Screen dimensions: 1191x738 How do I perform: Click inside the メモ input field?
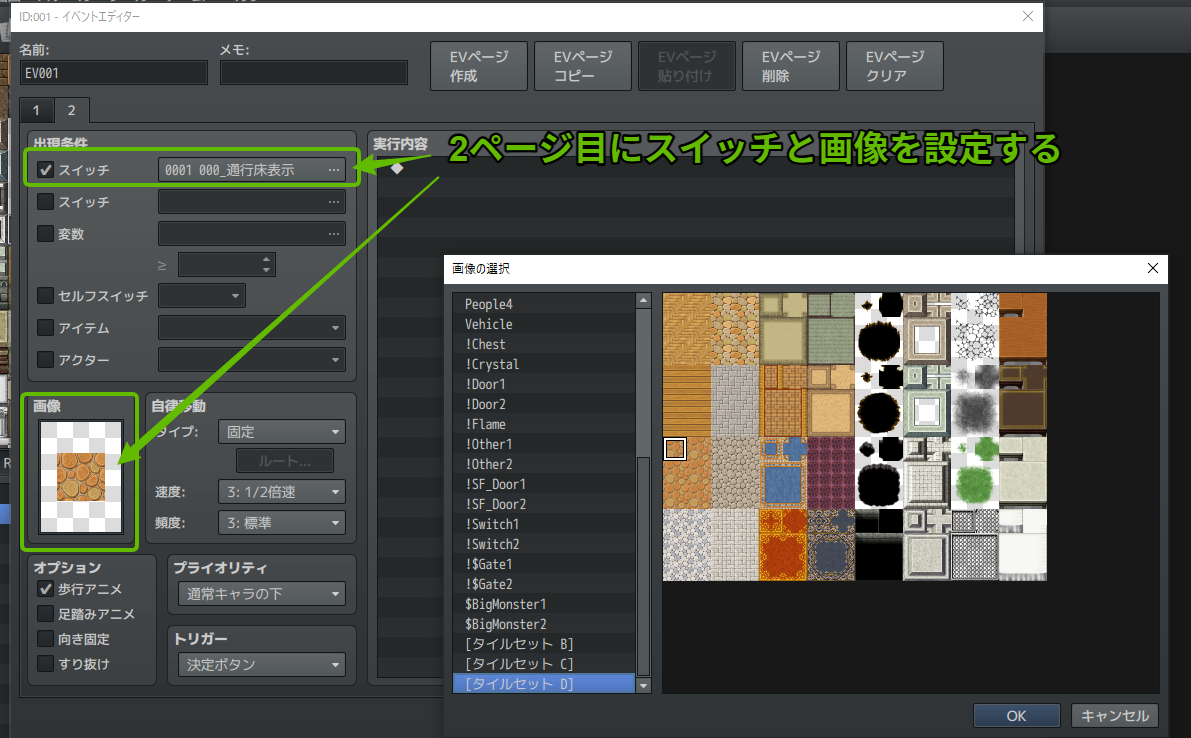(313, 72)
